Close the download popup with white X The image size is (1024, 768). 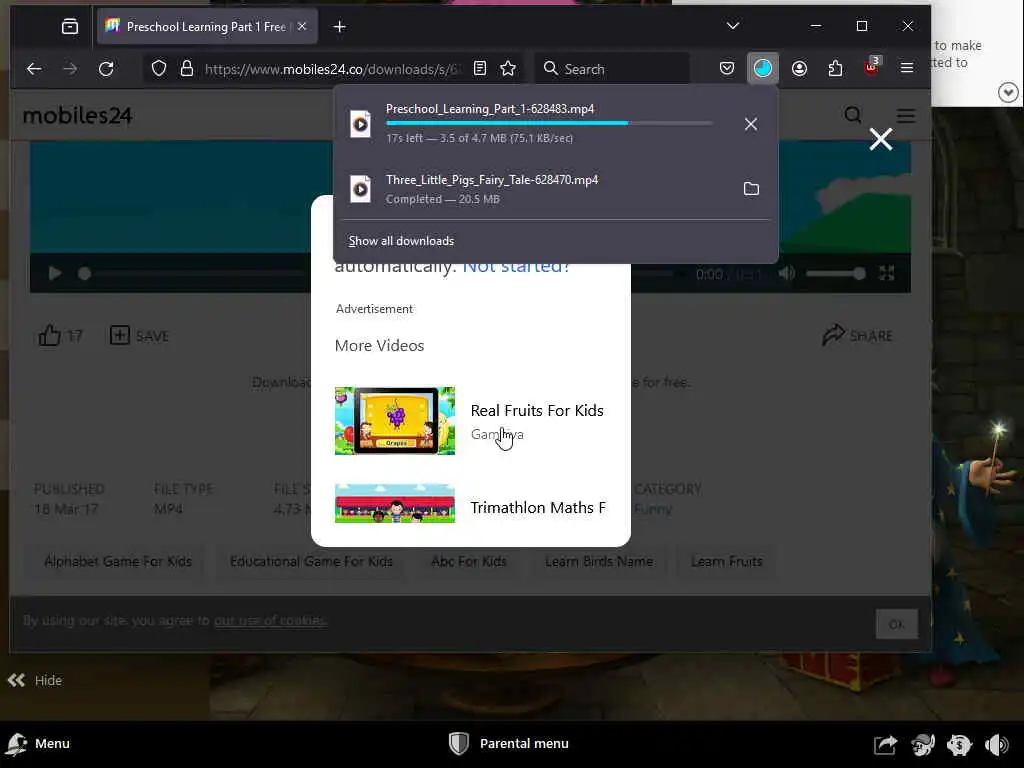881,139
